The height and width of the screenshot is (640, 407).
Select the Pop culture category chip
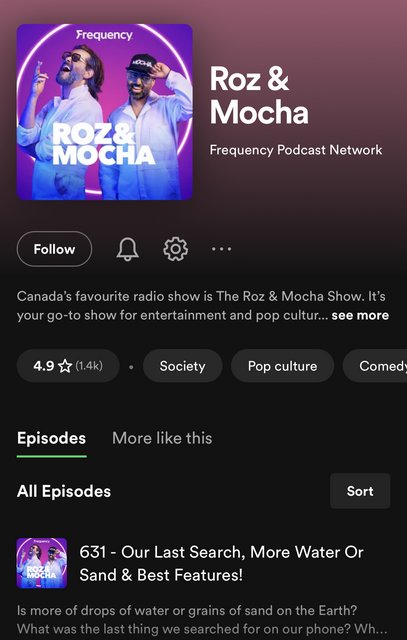click(x=282, y=366)
